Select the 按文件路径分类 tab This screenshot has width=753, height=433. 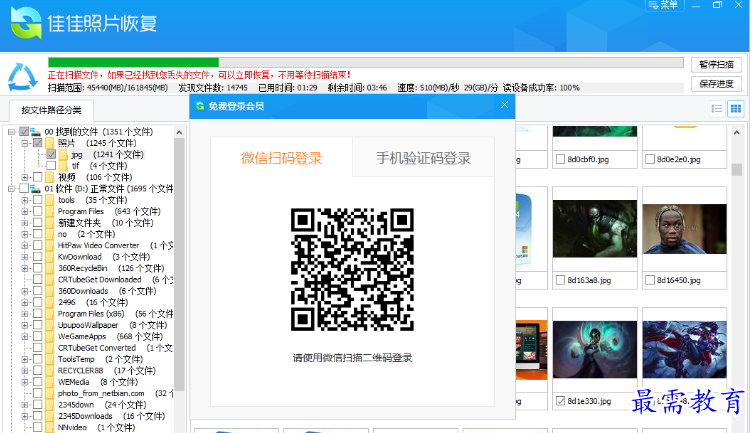pos(51,110)
